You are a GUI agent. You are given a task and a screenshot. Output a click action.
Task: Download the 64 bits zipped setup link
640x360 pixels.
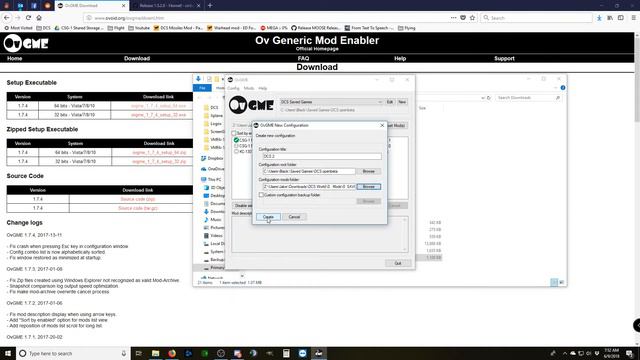coord(159,152)
